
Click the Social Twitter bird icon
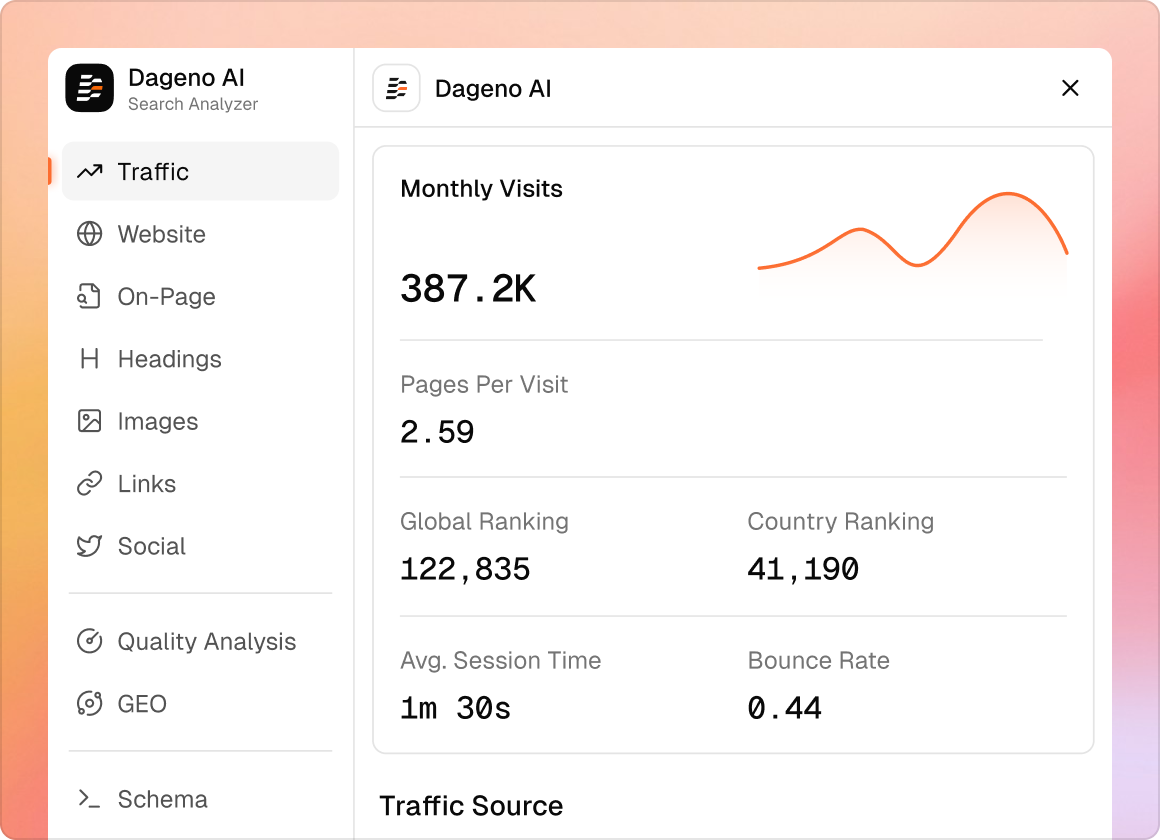(x=90, y=546)
